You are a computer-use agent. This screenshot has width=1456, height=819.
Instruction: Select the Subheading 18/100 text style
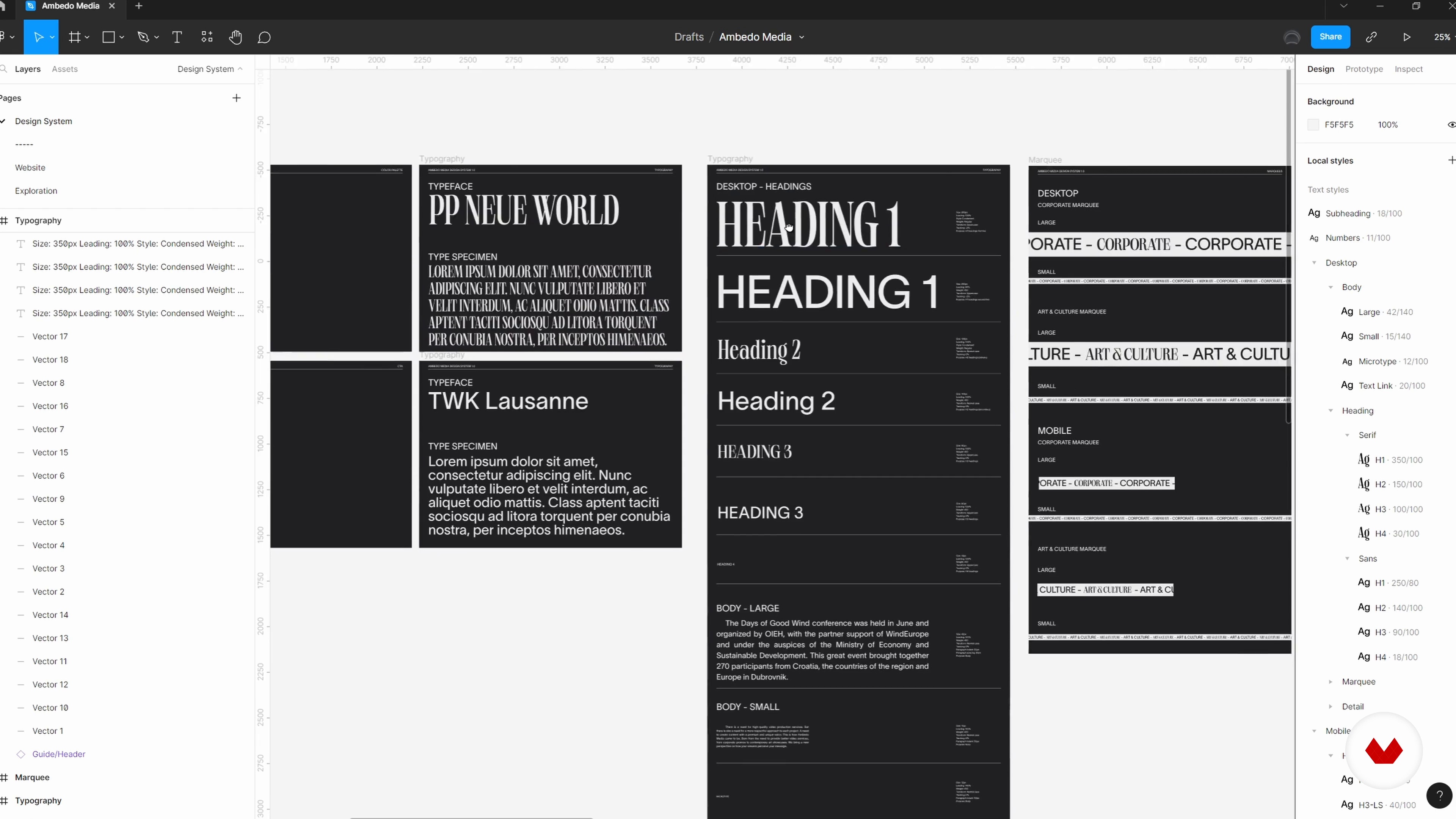1354,213
